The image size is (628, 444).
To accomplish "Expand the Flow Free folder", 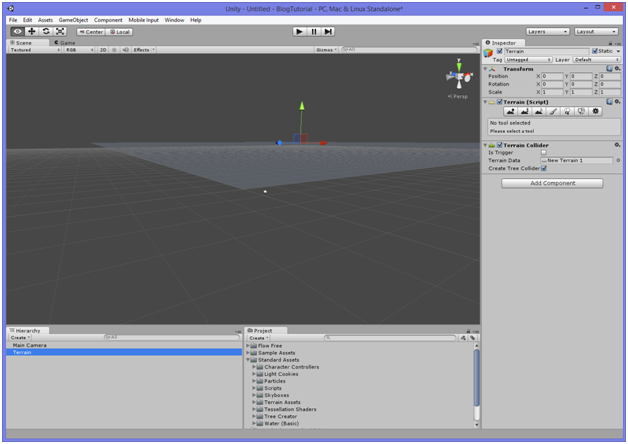I will pos(248,346).
